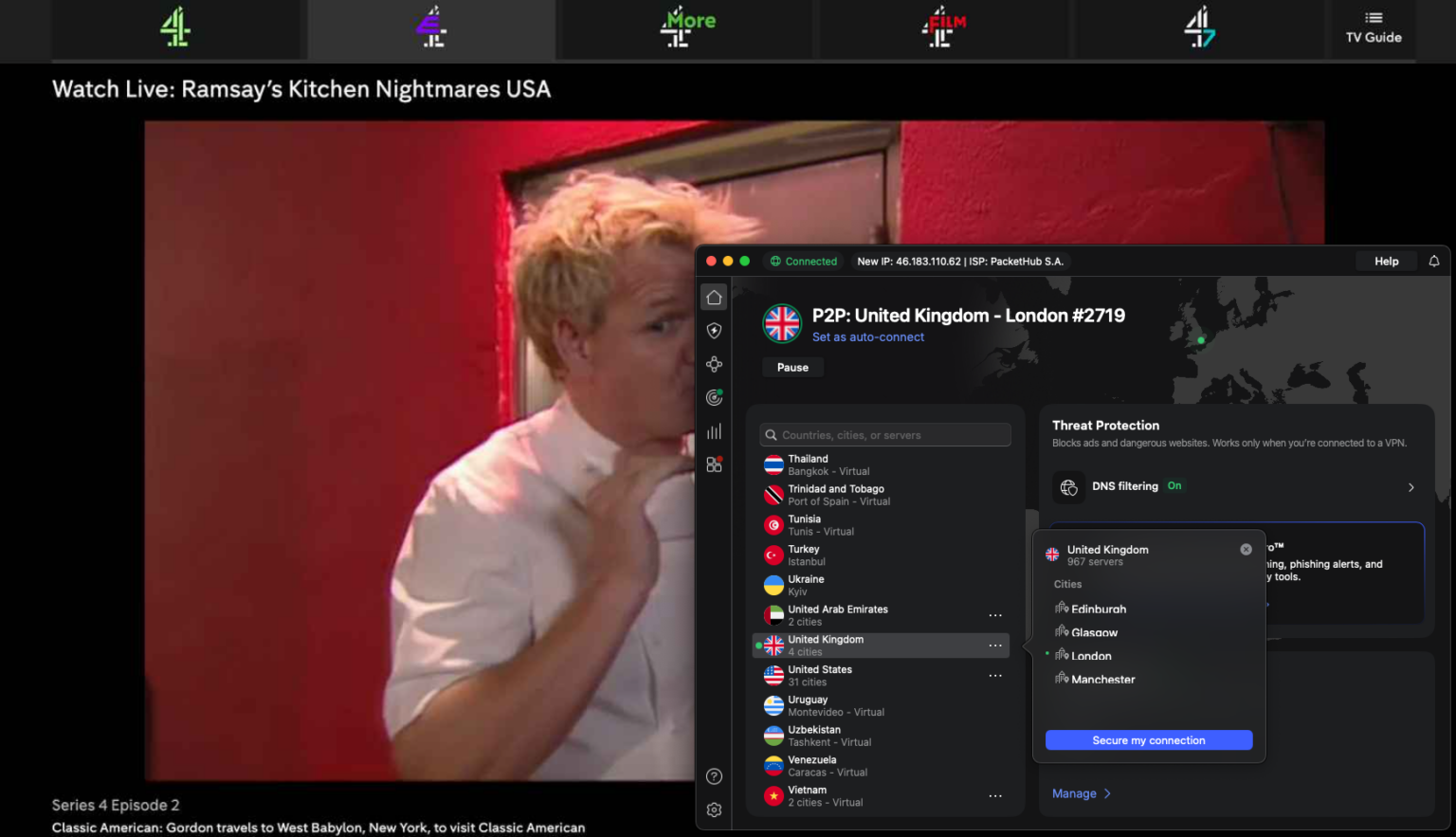Open the Manage link
Viewport: 1456px width, 837px height.
(1082, 793)
